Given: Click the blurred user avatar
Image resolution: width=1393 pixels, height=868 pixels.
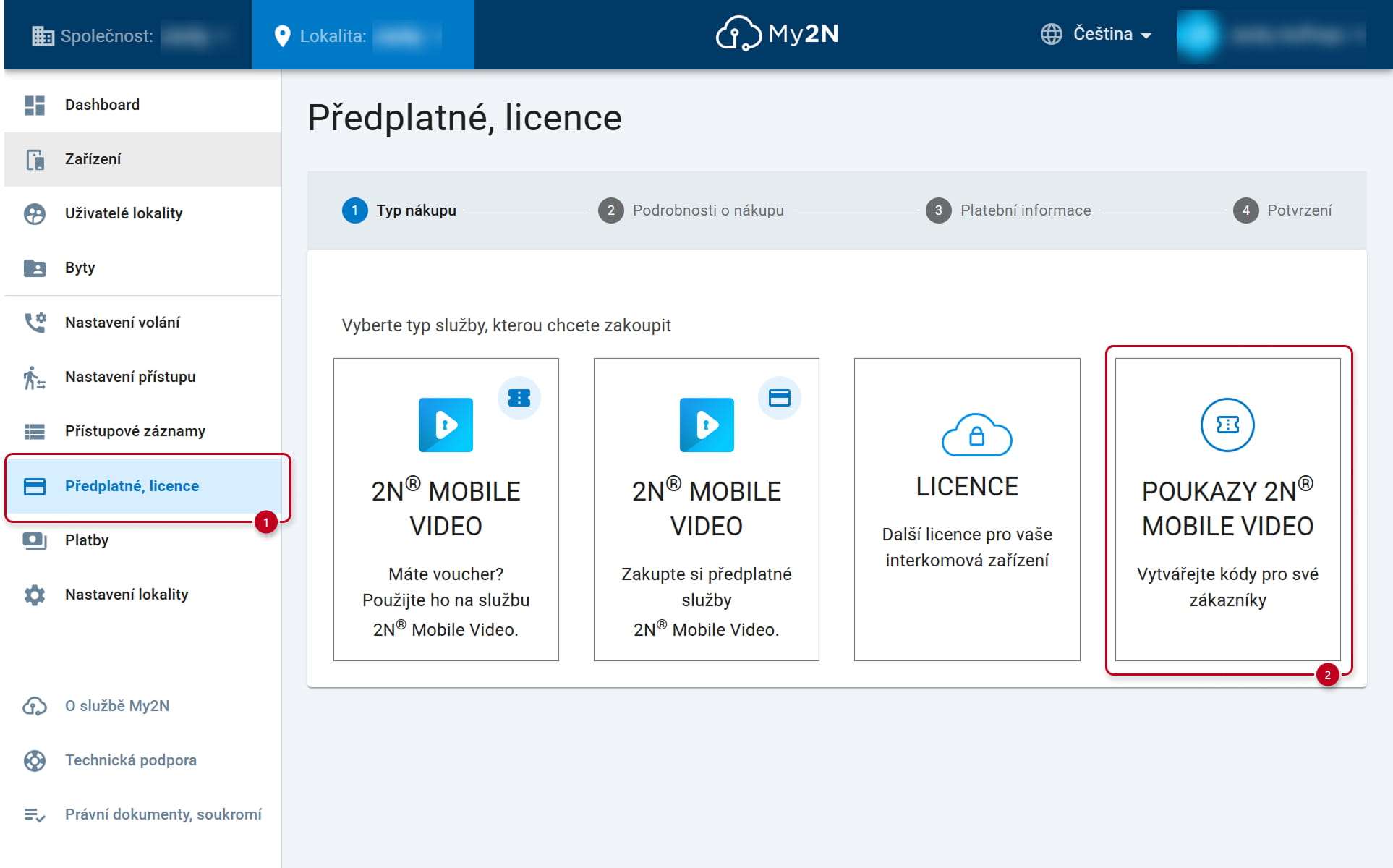Looking at the screenshot, I should (1198, 34).
